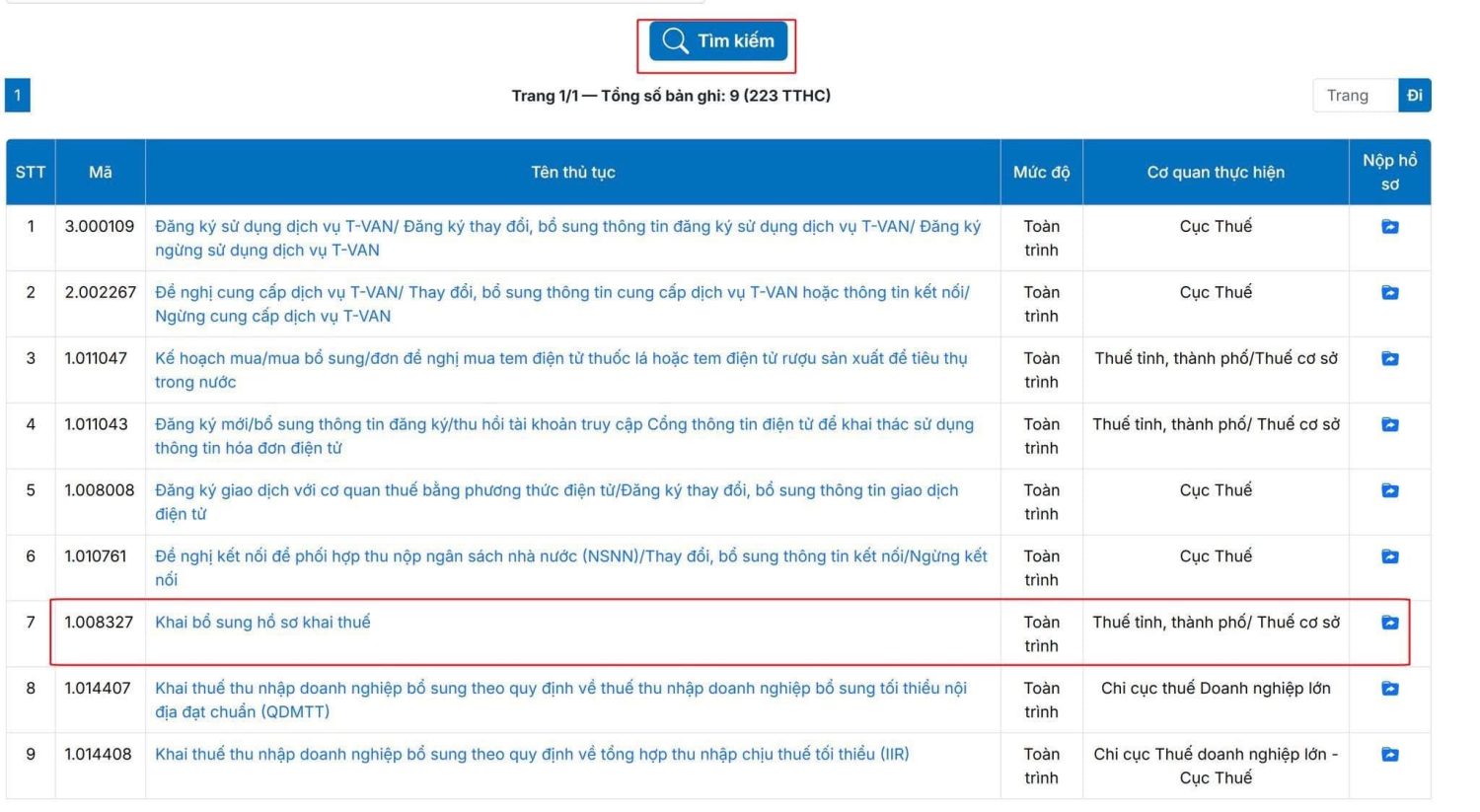Click submit-file icon for row 1.010761
Screen dimensions: 1480x812
pos(1389,557)
